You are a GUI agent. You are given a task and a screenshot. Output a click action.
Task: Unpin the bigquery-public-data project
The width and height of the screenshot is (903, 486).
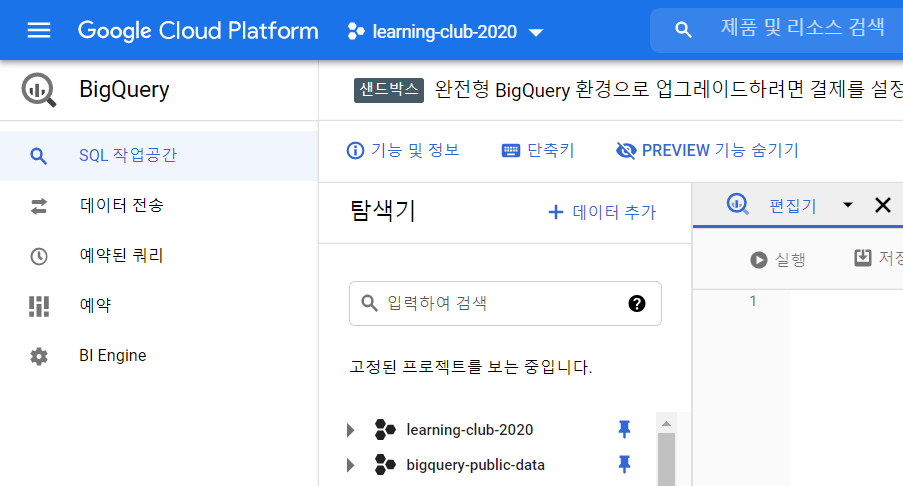[x=624, y=464]
